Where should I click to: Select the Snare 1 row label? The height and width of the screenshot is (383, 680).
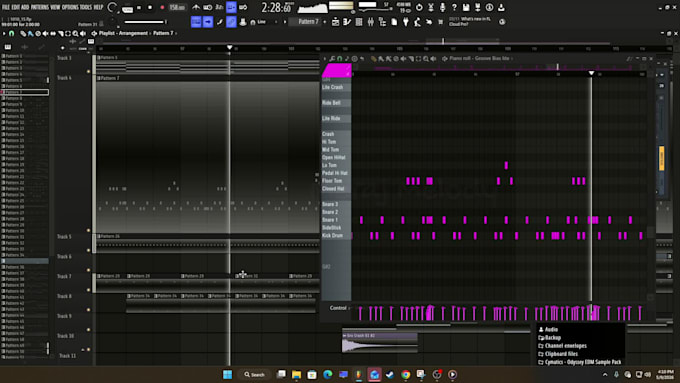tap(330, 220)
